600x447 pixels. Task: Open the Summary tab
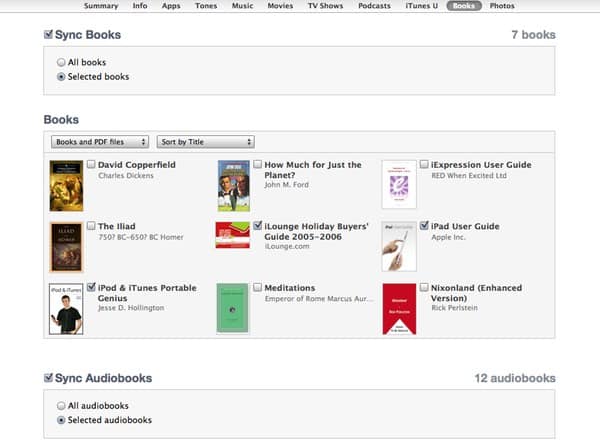point(101,6)
